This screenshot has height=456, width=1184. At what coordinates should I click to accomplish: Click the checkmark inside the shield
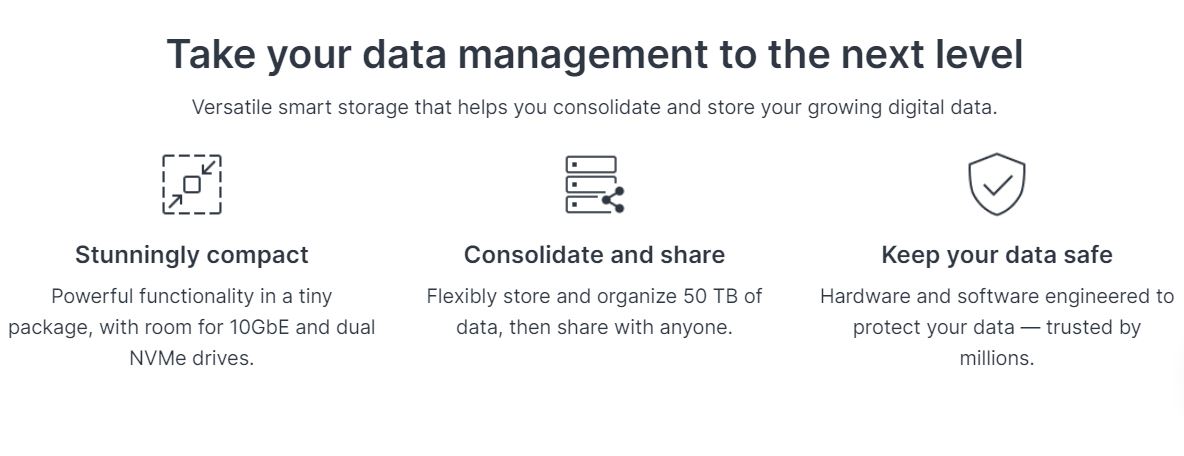click(x=997, y=185)
